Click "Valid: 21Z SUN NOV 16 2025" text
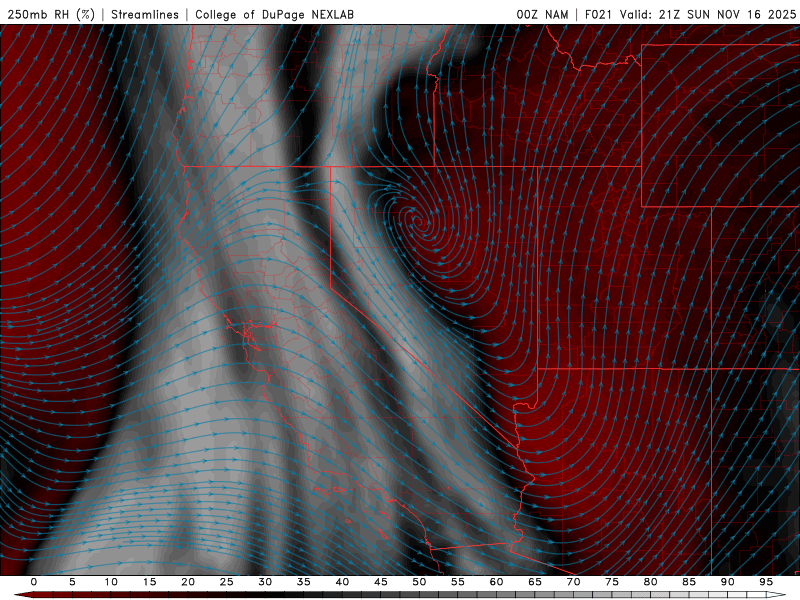800x600 pixels. 708,14
